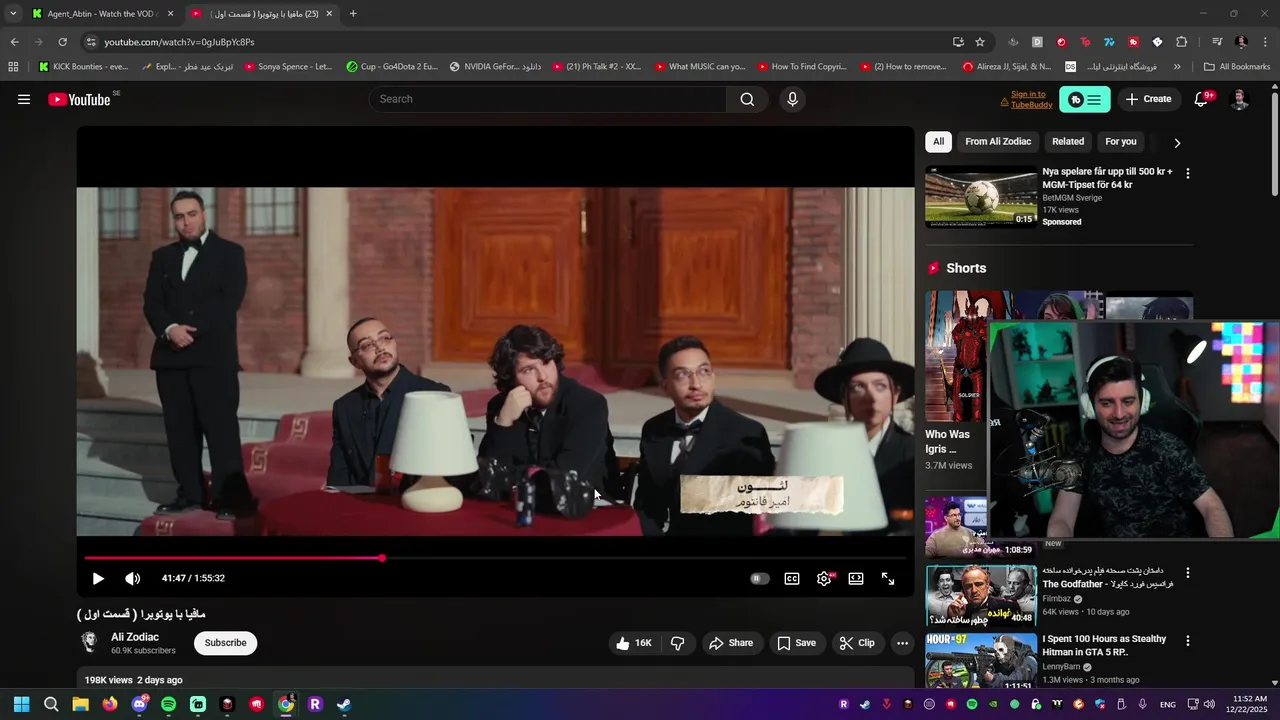Click the Ali Zodiac channel avatar

coord(90,643)
